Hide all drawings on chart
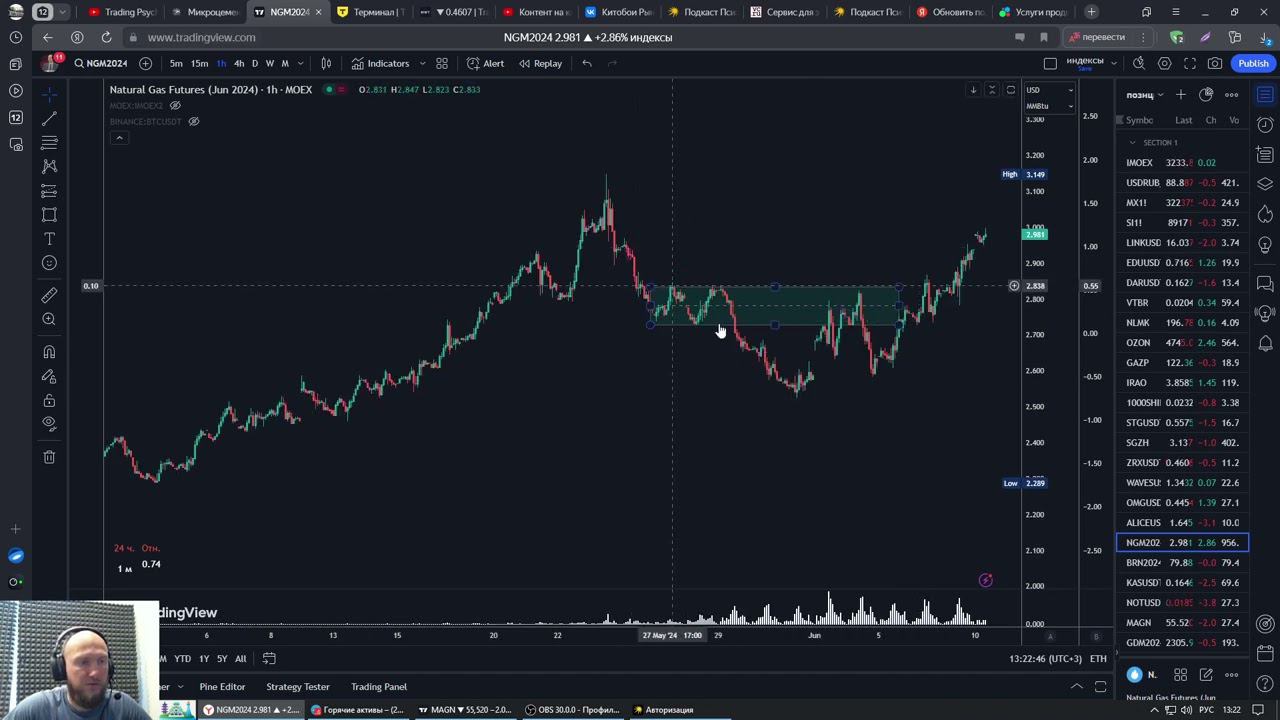The height and width of the screenshot is (720, 1280). point(49,423)
